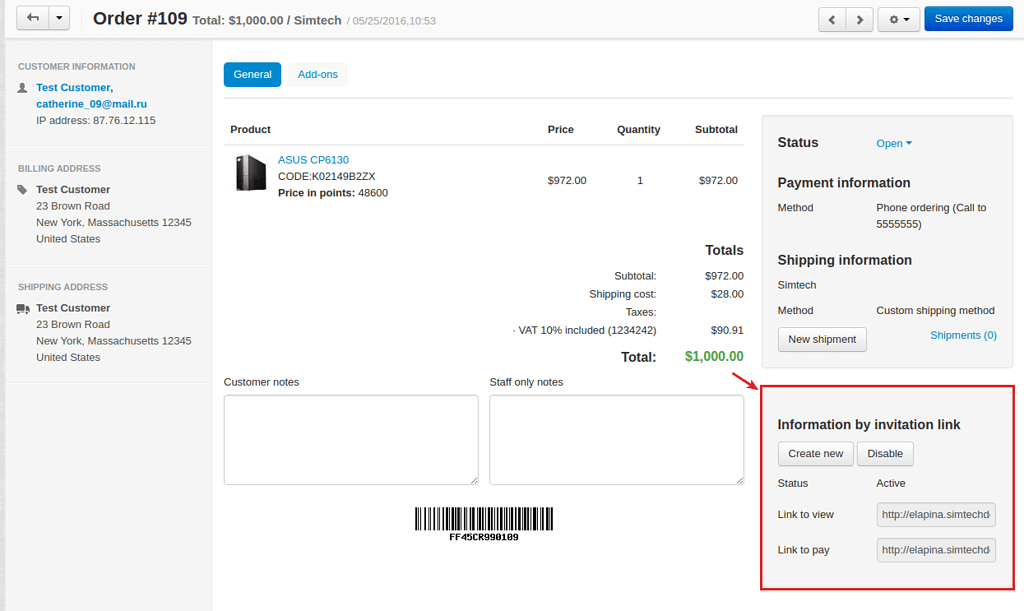Click Create new invitation link
1024x611 pixels.
[815, 453]
